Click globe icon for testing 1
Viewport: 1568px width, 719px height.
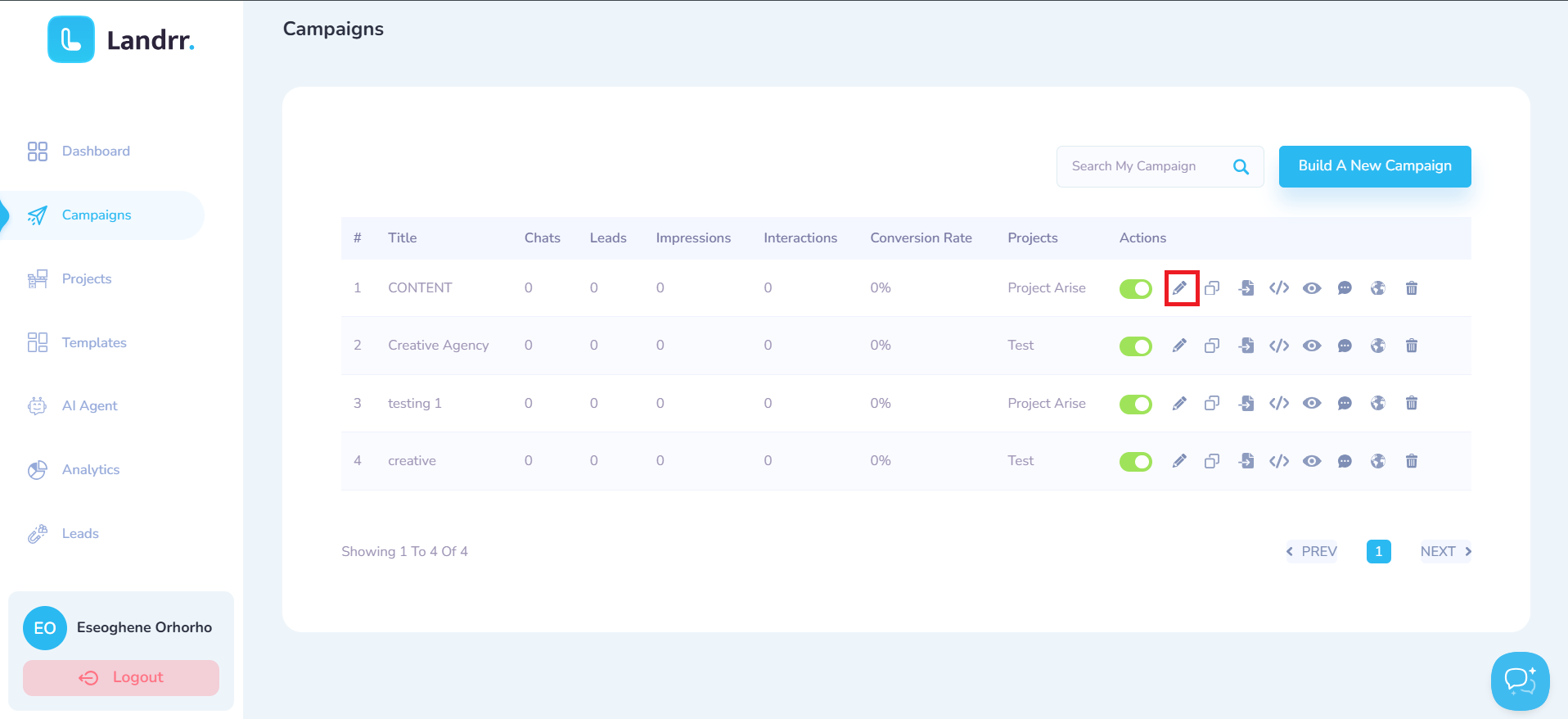[x=1378, y=403]
